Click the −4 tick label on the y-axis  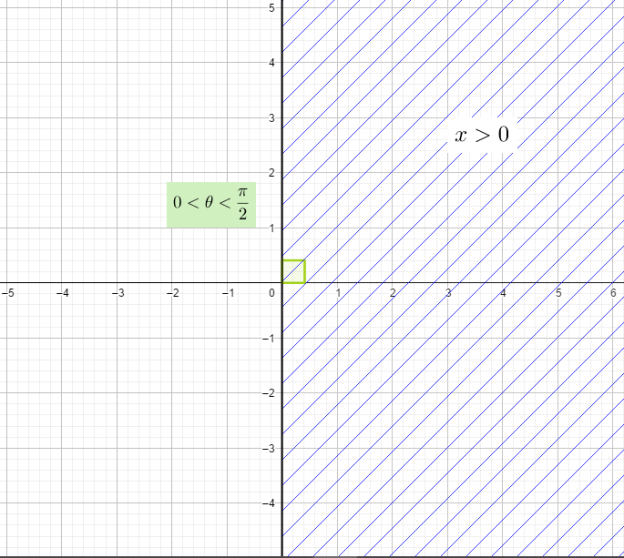[270, 503]
